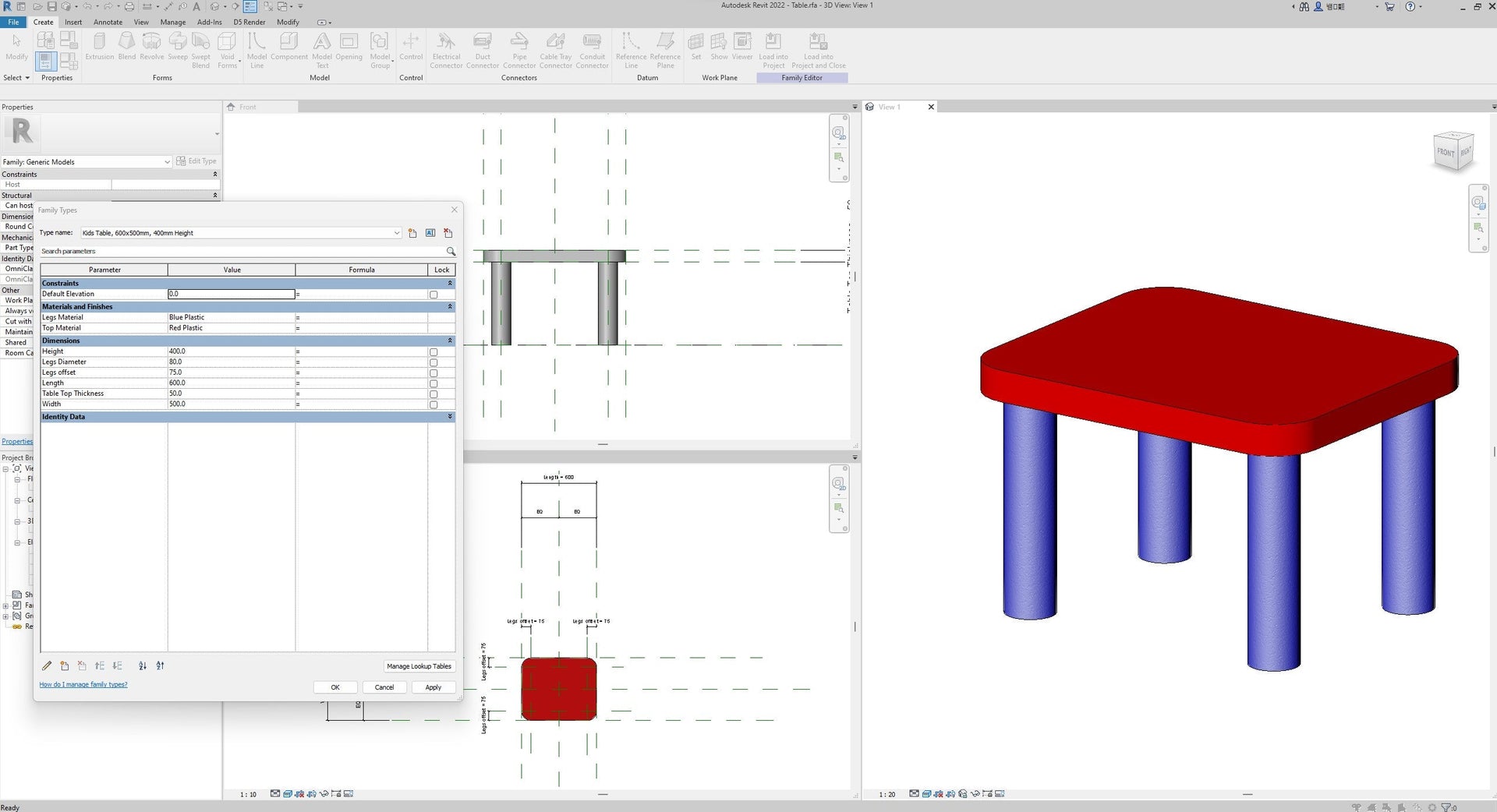Collapse the Materials and Finishes group
This screenshot has width=1497, height=812.
coord(450,307)
